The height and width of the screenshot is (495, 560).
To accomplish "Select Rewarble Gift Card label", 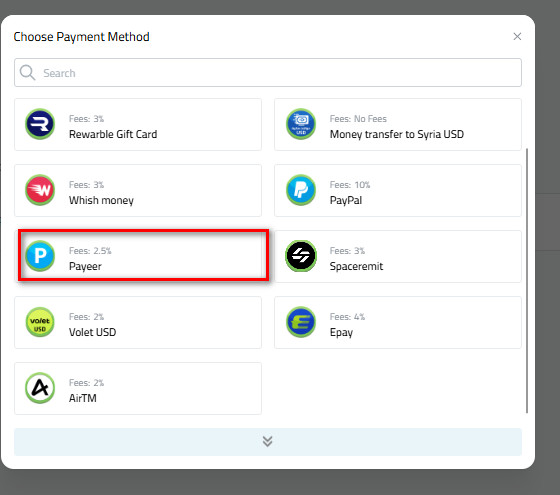I will [x=113, y=134].
